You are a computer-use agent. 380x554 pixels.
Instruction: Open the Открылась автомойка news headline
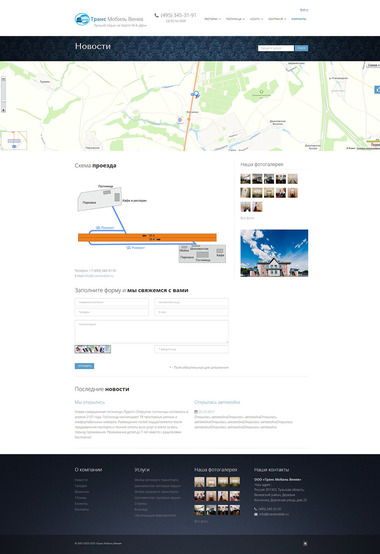coord(217,402)
